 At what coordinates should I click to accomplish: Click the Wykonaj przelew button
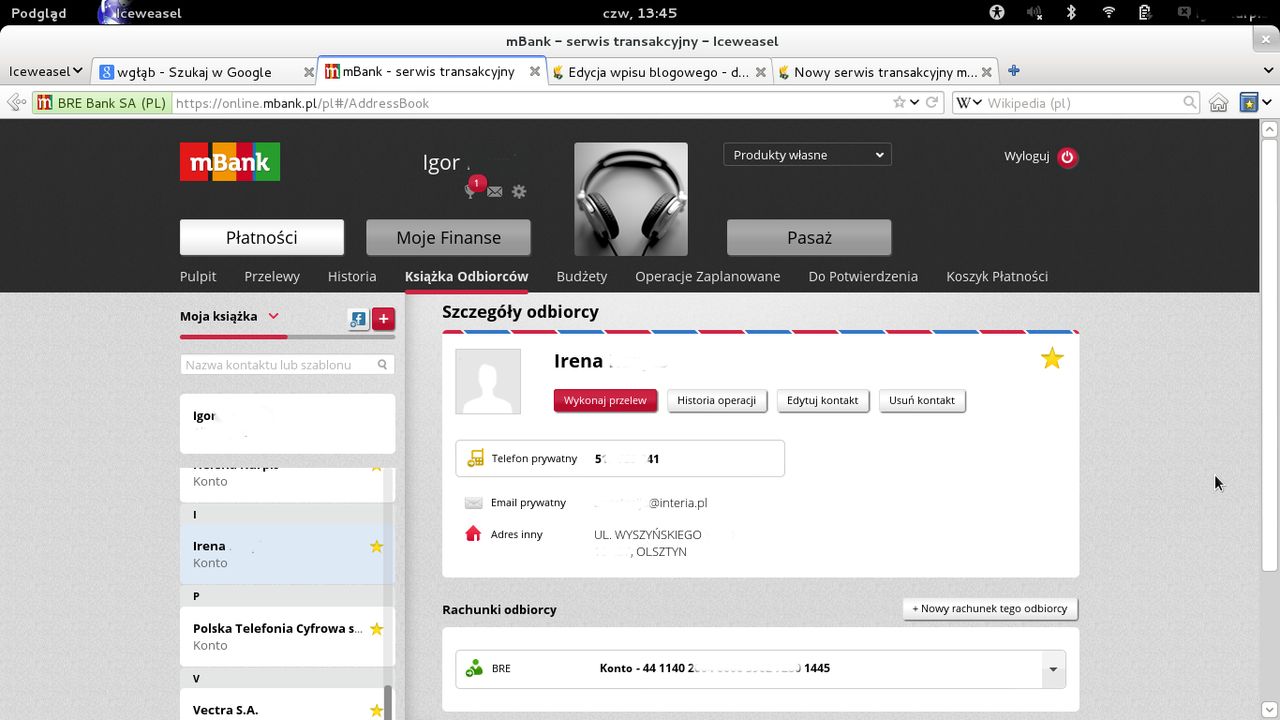coord(605,400)
